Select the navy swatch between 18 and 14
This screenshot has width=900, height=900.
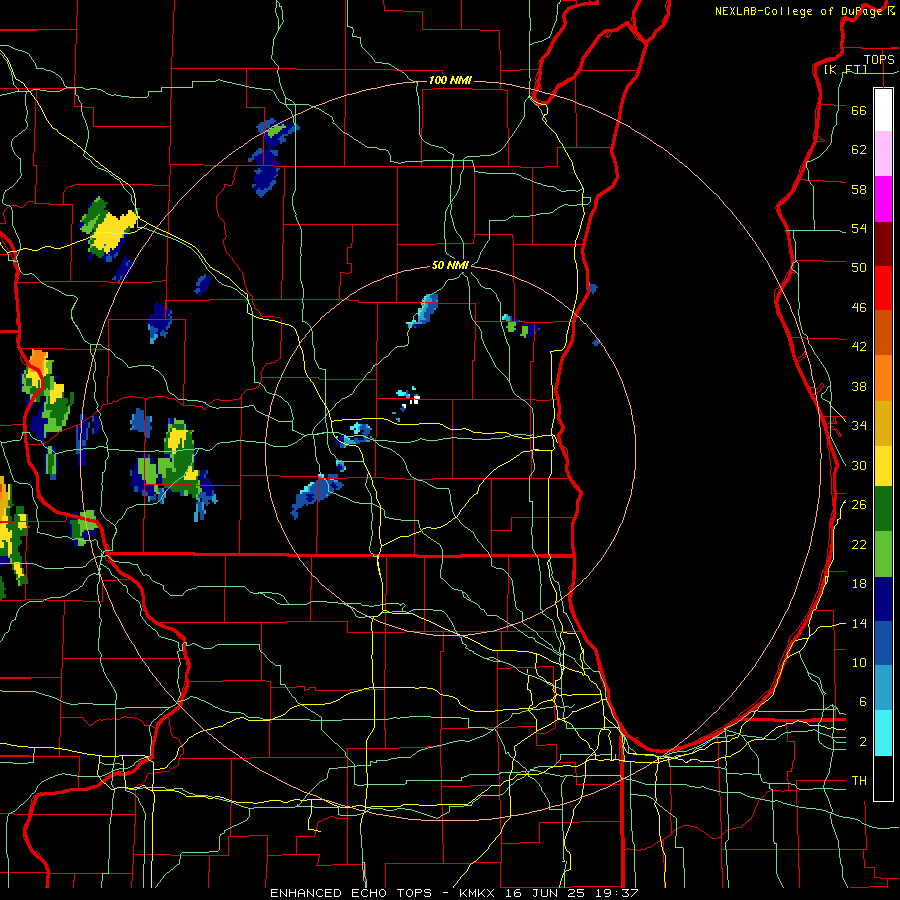[x=883, y=599]
